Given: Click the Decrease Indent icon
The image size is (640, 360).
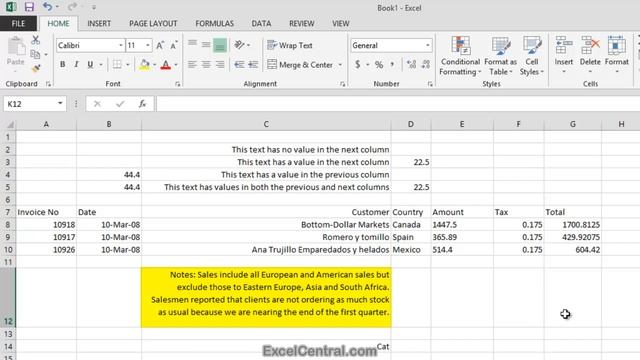Looking at the screenshot, I should 239,64.
